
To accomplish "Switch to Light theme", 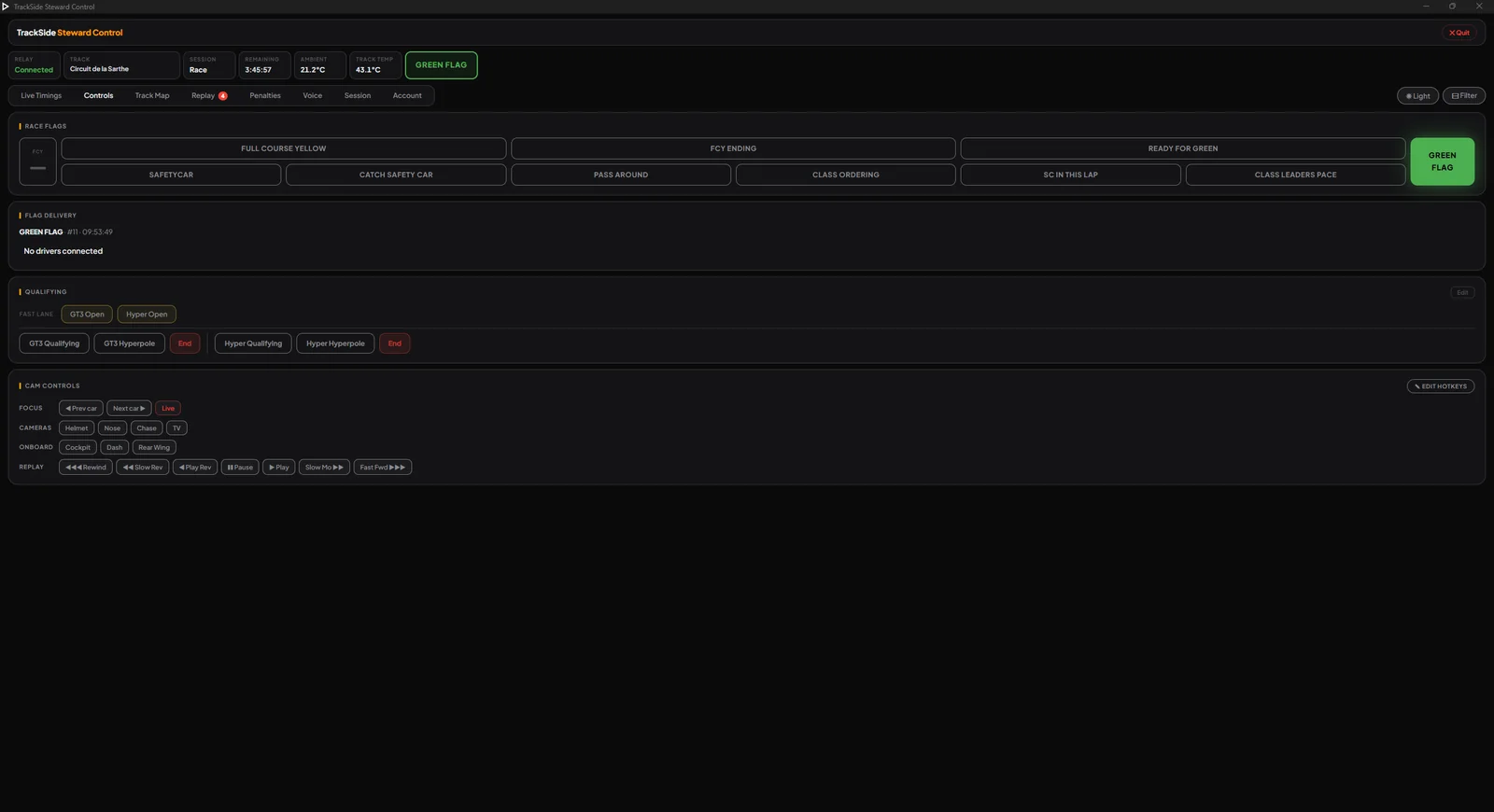I will [x=1417, y=96].
